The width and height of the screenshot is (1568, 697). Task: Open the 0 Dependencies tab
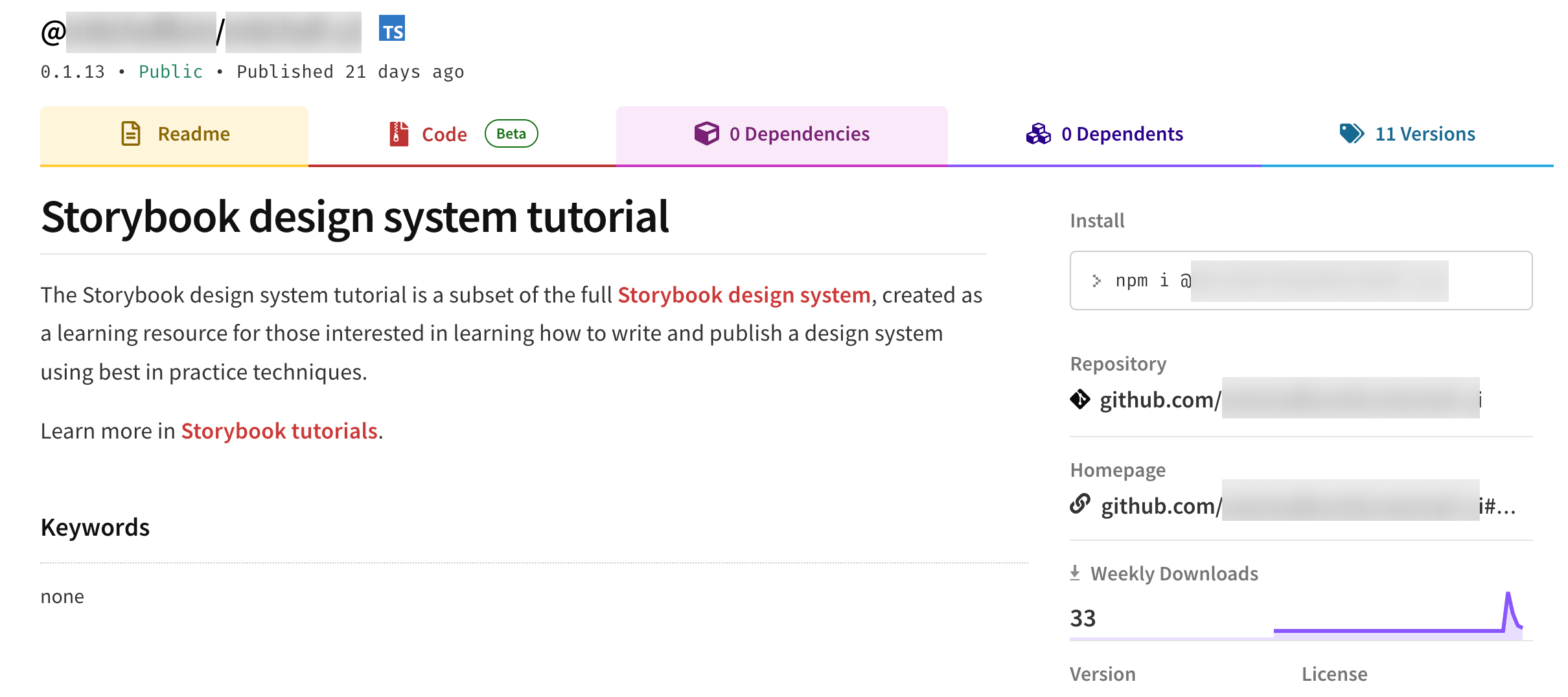coord(782,135)
